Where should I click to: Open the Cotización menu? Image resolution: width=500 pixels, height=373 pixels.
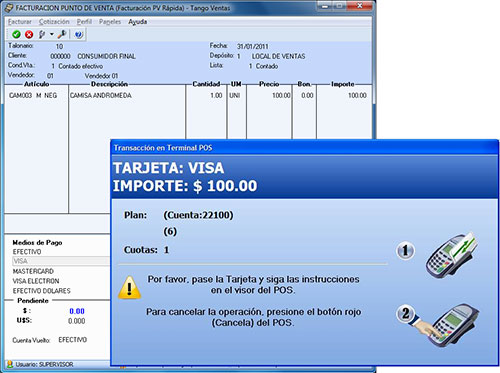point(54,22)
